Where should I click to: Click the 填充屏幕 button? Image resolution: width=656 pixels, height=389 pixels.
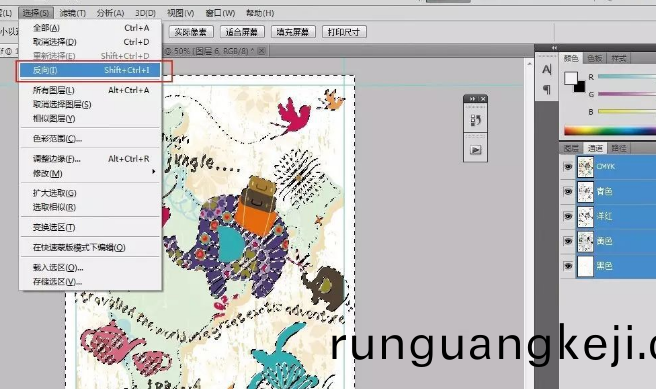(293, 32)
